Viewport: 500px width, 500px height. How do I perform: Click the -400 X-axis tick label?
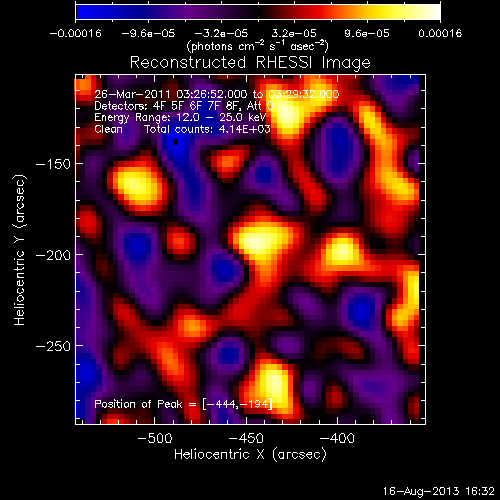click(337, 438)
